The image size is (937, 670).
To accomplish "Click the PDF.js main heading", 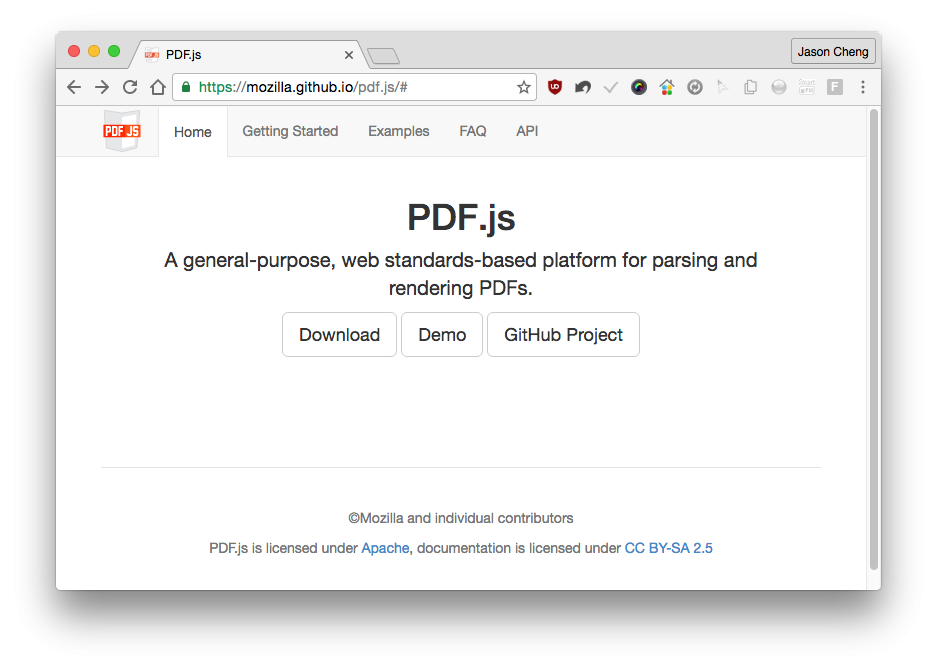I will (461, 217).
